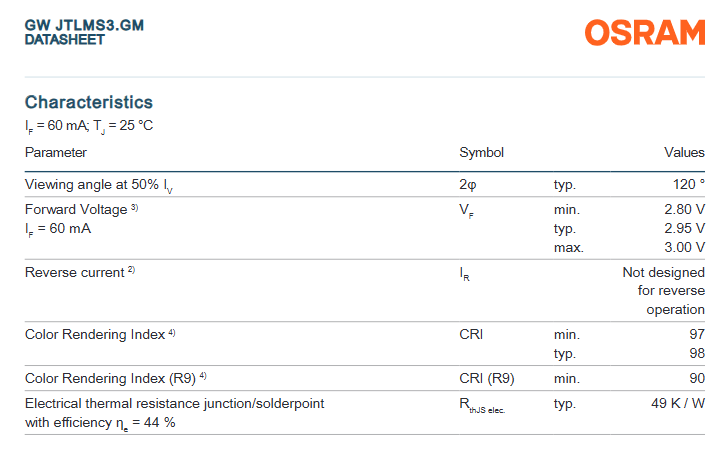Click the CRI minimum value 97
This screenshot has height=455, width=726.
(x=697, y=334)
